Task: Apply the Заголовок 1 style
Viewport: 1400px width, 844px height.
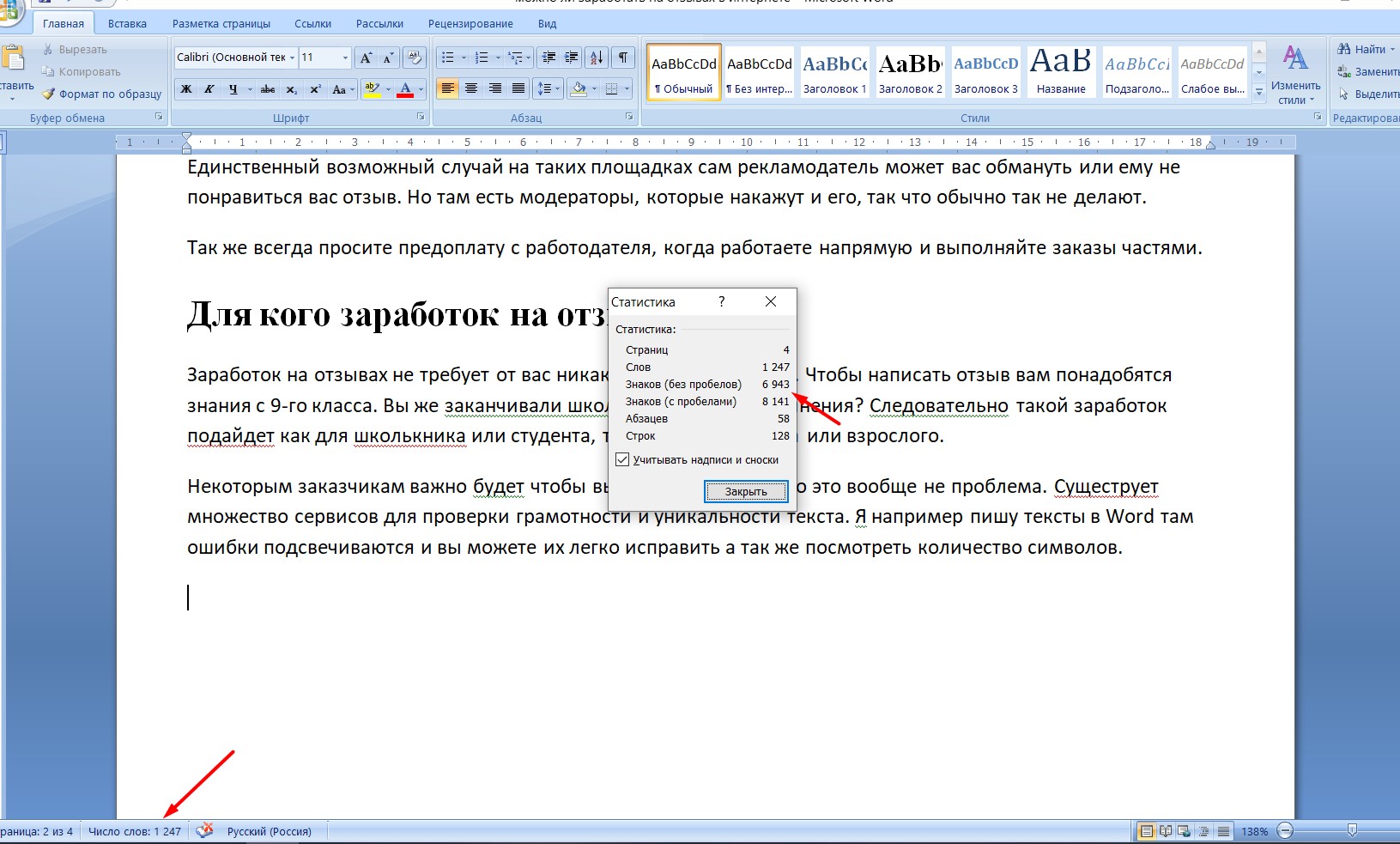Action: click(835, 73)
